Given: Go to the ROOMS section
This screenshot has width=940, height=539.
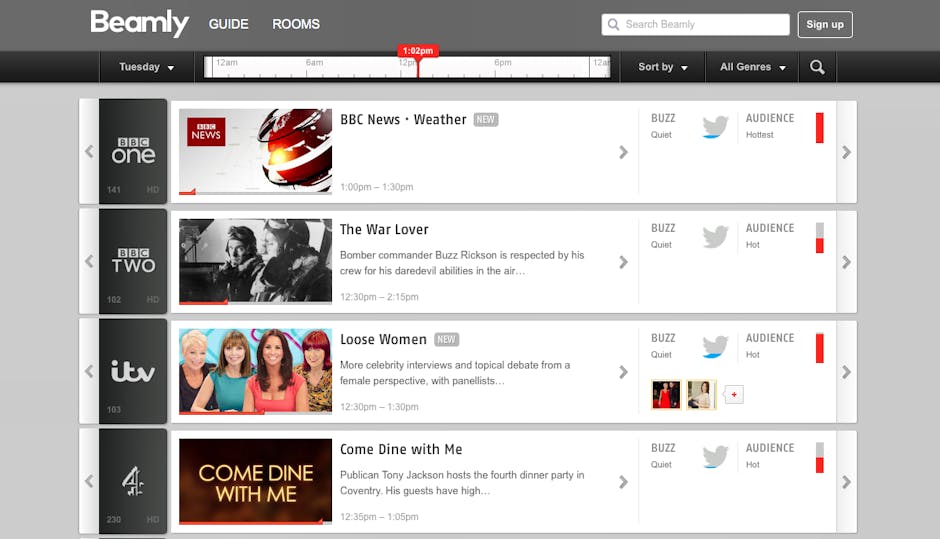Looking at the screenshot, I should pyautogui.click(x=296, y=24).
